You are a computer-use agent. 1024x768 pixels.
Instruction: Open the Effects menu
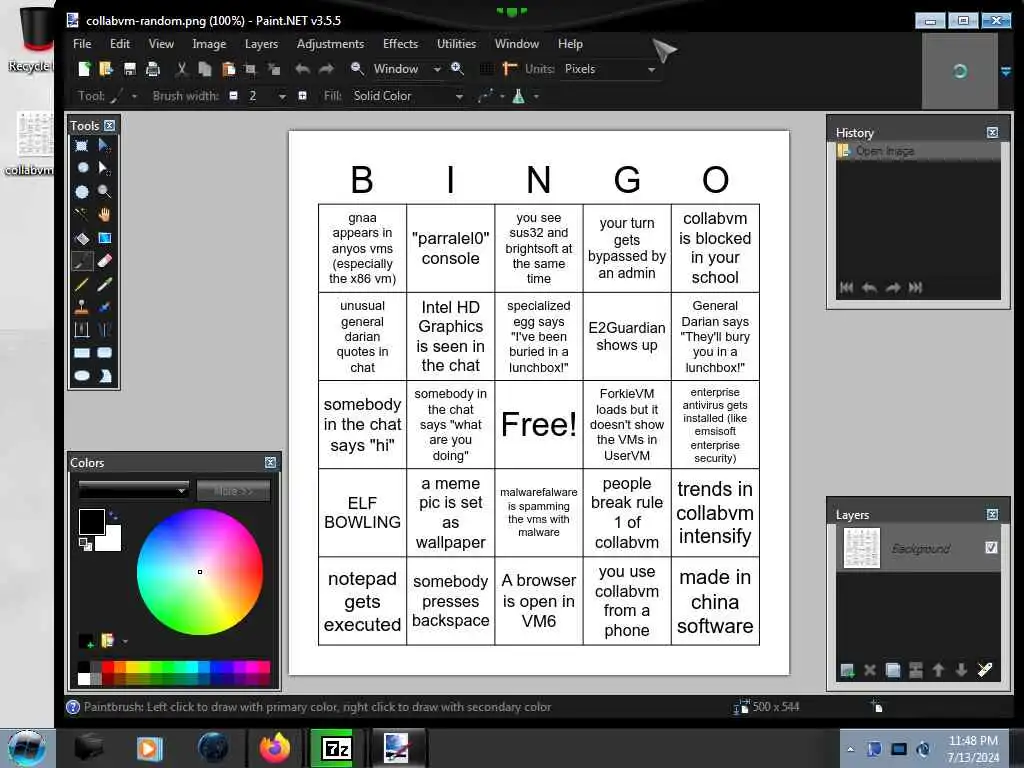(x=400, y=44)
